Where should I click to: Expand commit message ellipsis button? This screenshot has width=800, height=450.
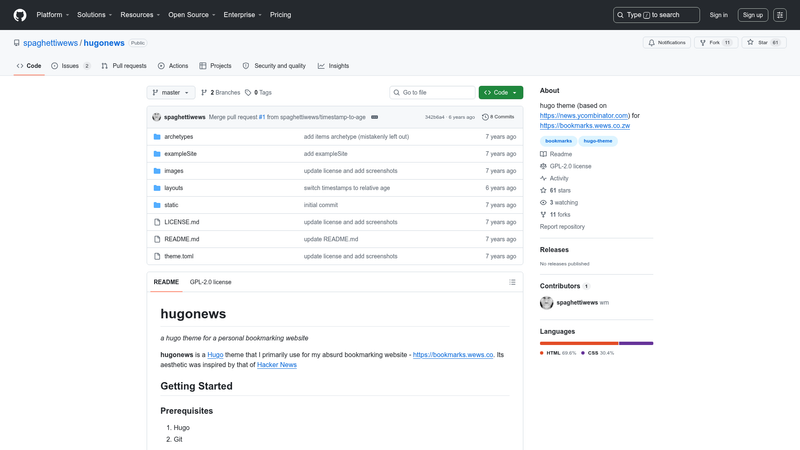374,117
